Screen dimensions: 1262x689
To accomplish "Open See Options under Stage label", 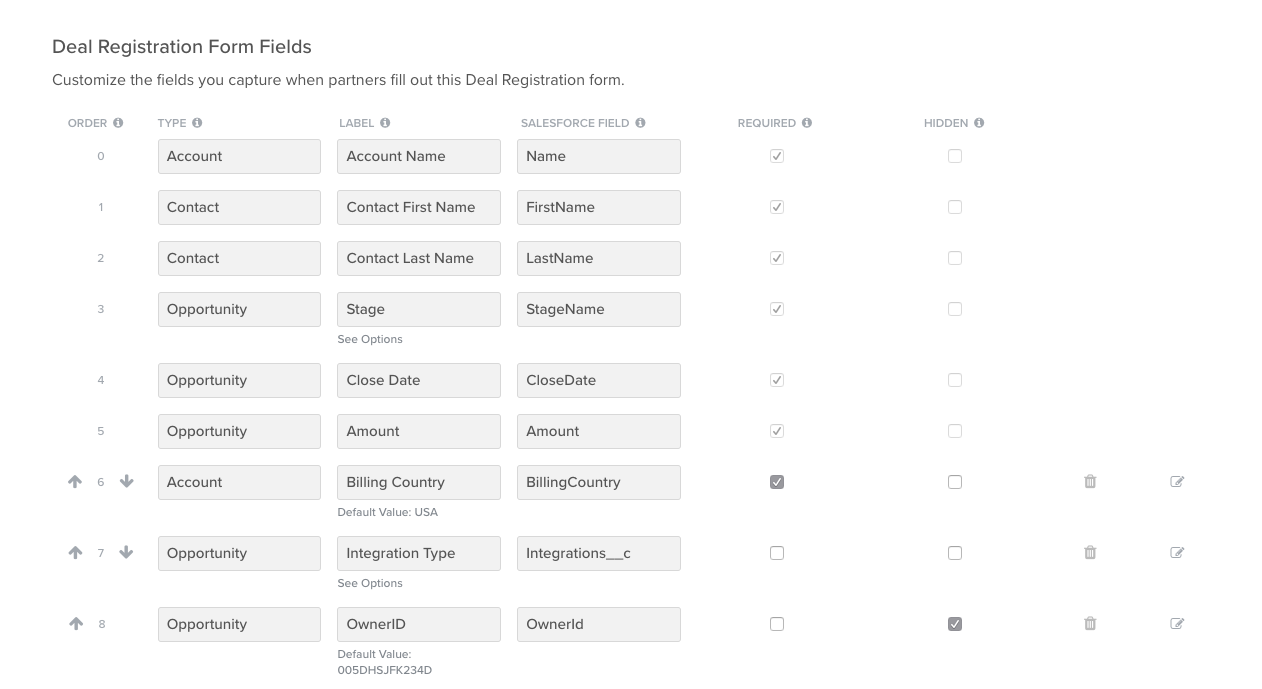I will [370, 340].
